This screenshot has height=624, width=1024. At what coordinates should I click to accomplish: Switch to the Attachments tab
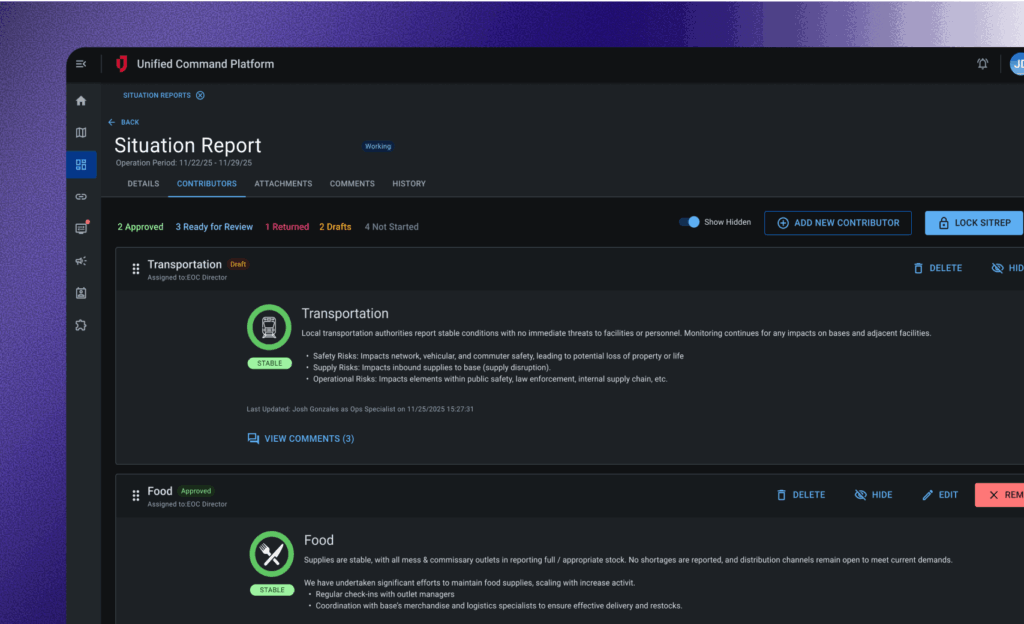(283, 184)
